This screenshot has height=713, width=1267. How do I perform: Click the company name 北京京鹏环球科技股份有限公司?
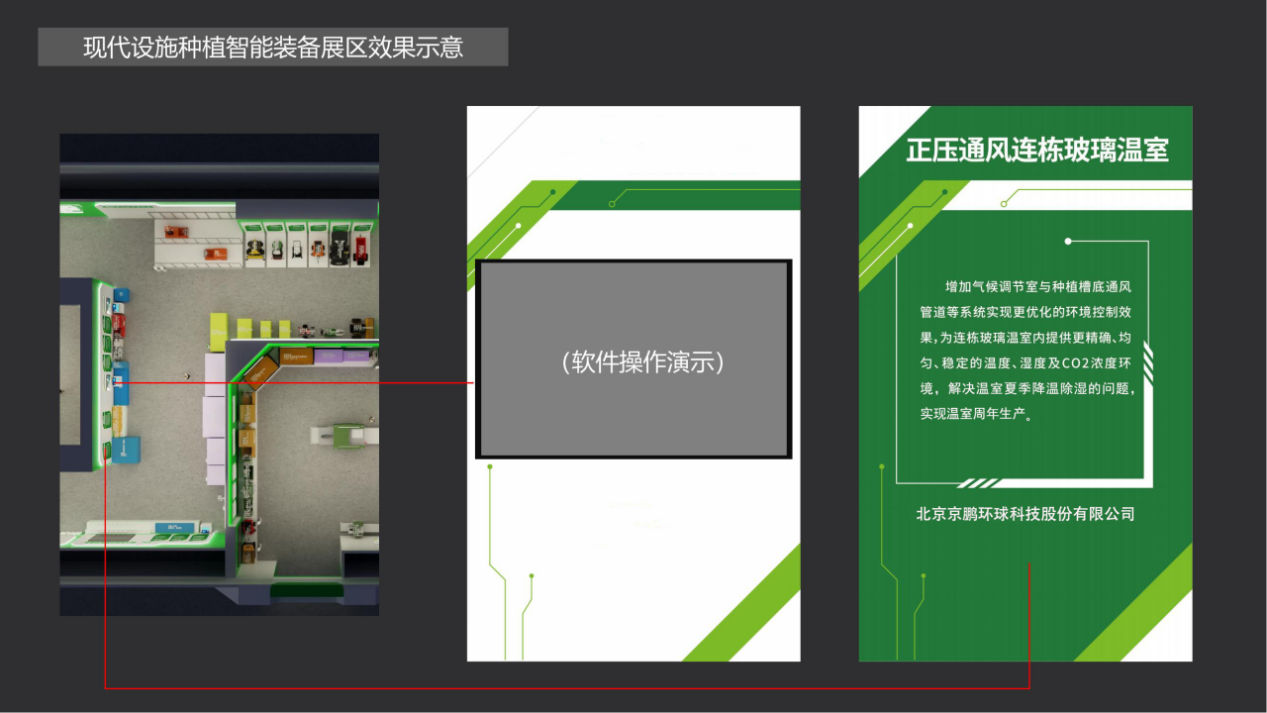[x=1025, y=514]
